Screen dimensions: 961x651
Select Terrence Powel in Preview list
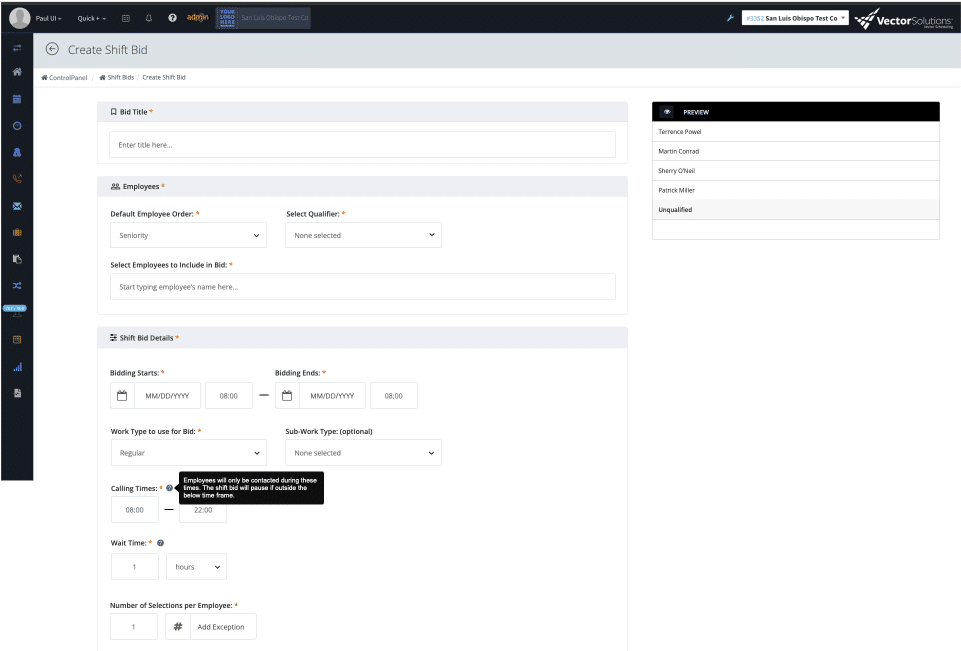[796, 132]
